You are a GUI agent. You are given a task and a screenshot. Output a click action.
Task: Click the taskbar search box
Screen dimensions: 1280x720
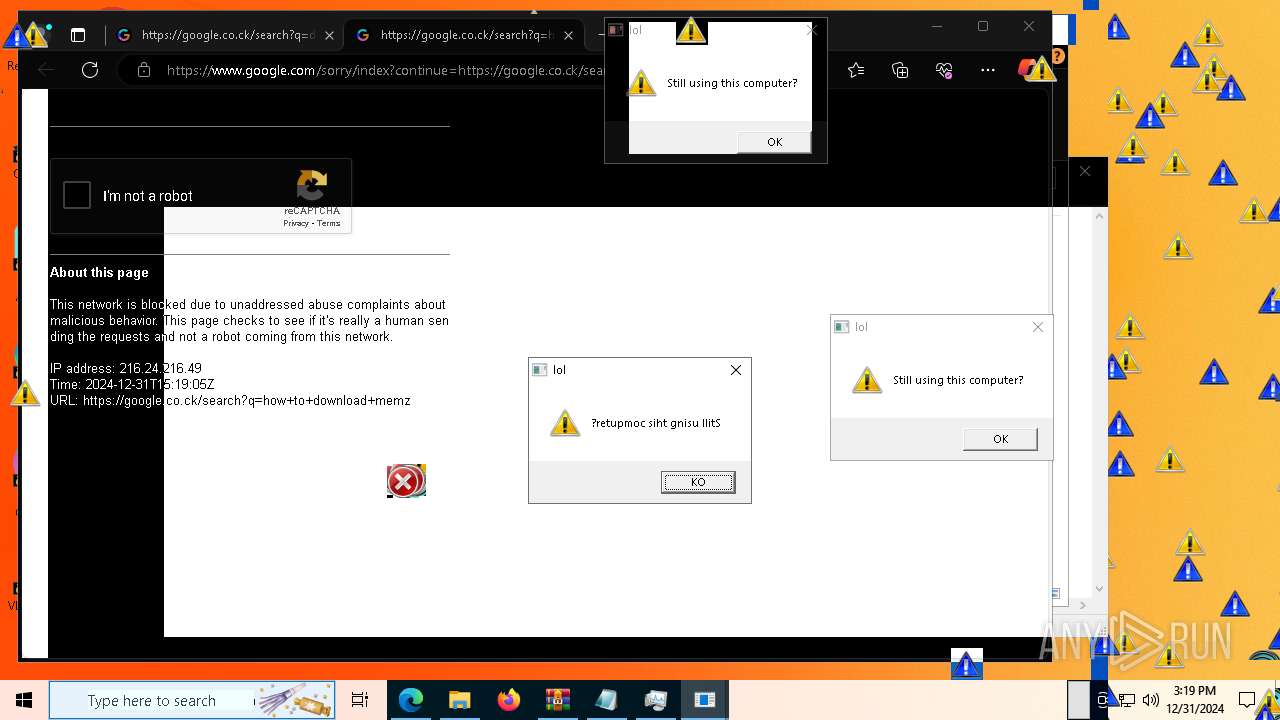coord(192,700)
